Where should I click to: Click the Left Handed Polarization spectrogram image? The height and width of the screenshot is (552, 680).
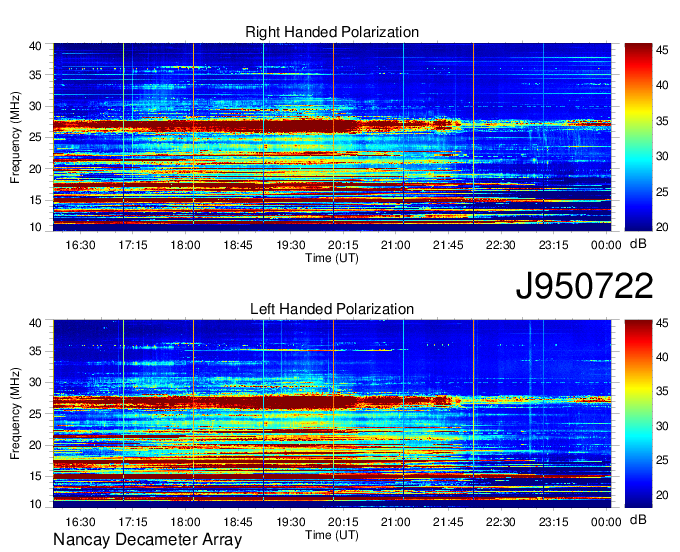click(x=332, y=414)
